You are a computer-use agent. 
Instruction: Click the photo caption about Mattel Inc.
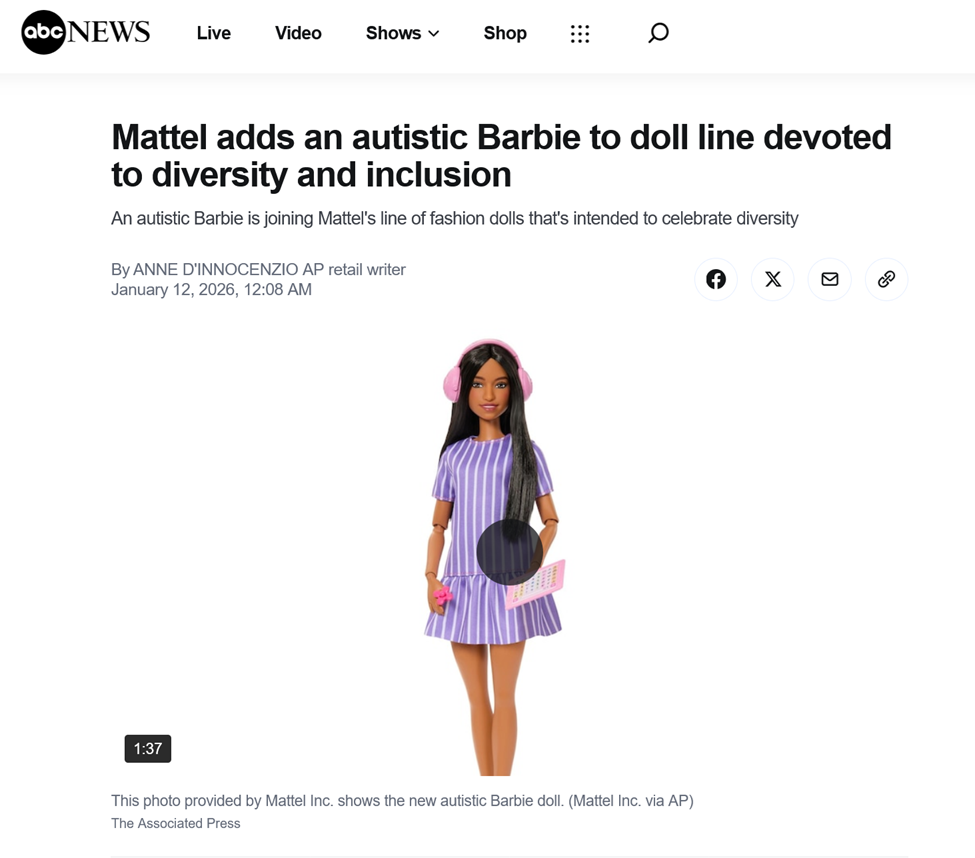pyautogui.click(x=402, y=801)
